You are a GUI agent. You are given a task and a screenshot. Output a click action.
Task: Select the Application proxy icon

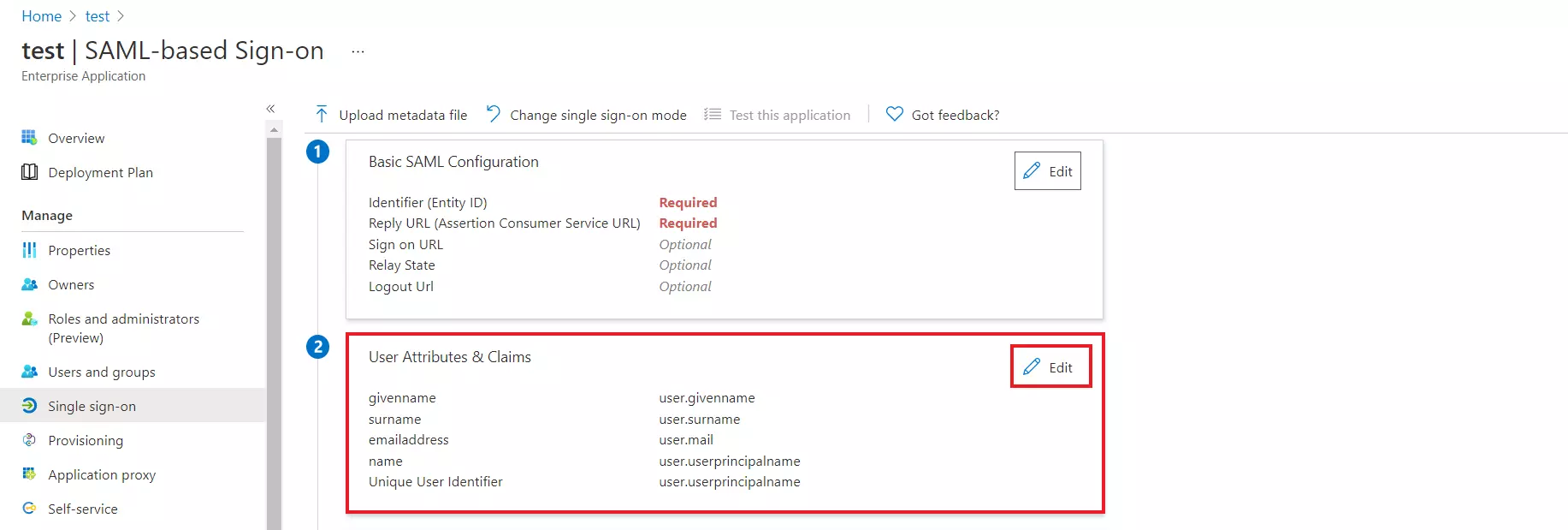(x=29, y=474)
